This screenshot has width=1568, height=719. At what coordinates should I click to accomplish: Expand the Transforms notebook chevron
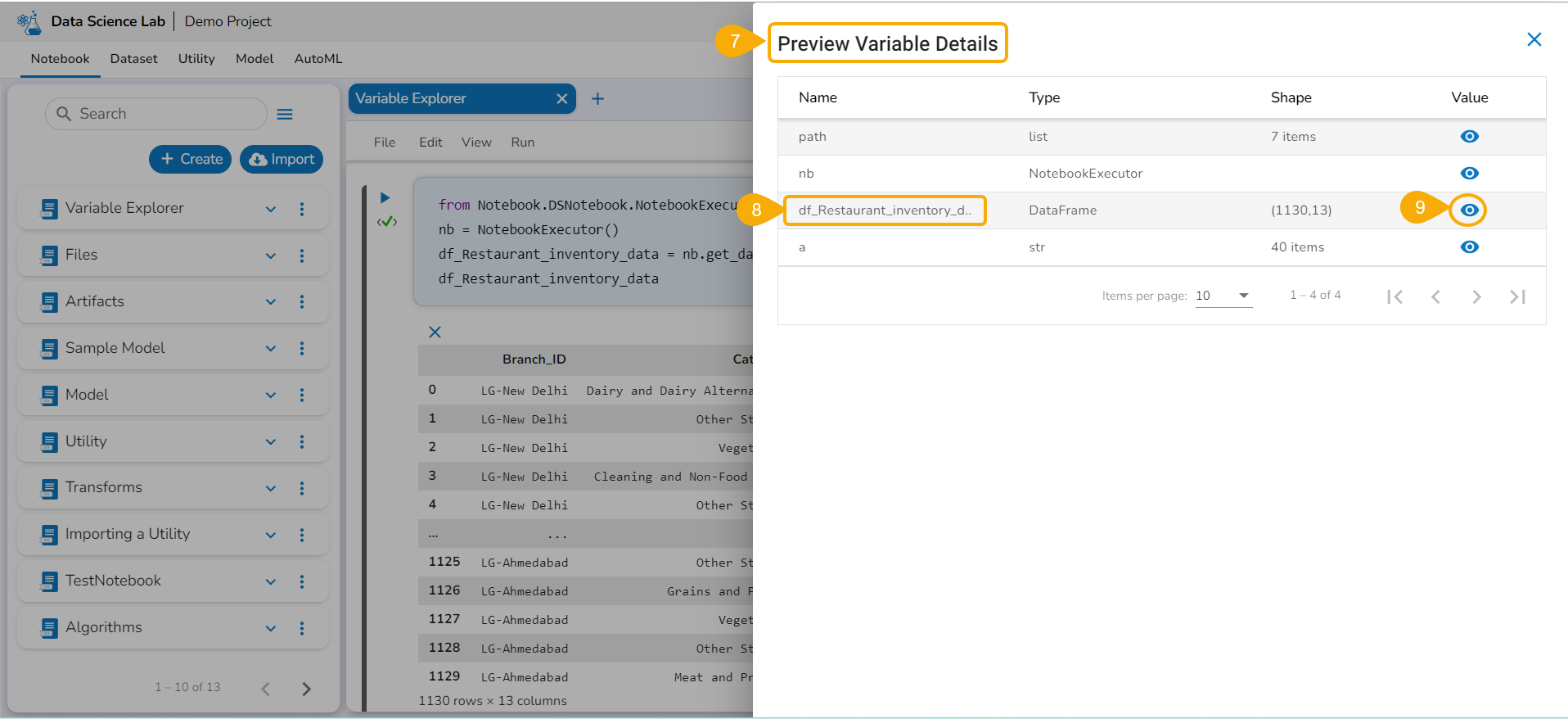point(271,488)
